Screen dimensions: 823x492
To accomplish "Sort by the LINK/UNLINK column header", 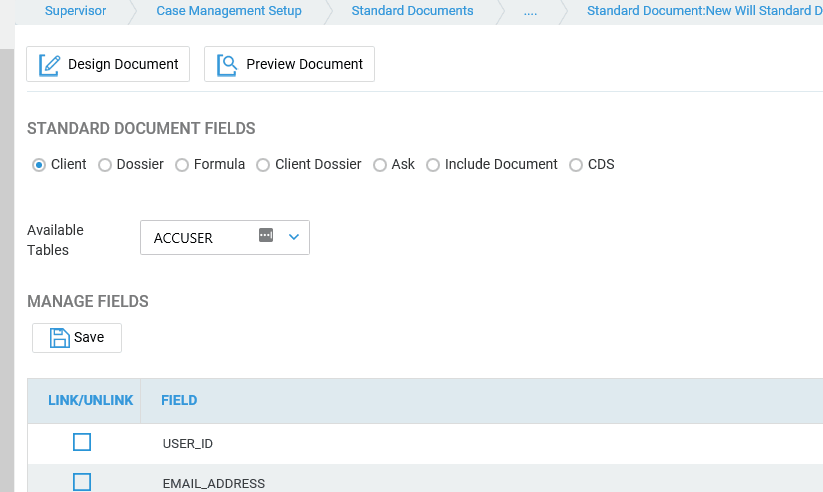I will pyautogui.click(x=91, y=401).
